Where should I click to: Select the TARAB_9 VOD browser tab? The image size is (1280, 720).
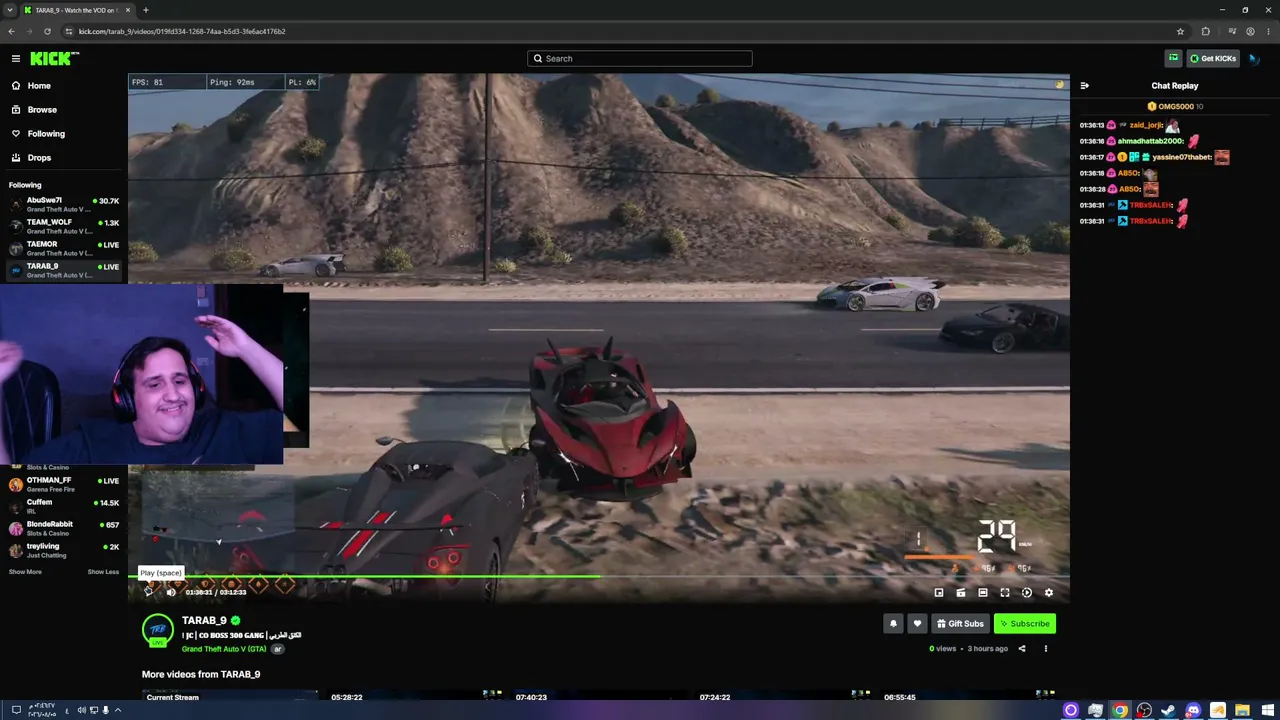click(78, 10)
